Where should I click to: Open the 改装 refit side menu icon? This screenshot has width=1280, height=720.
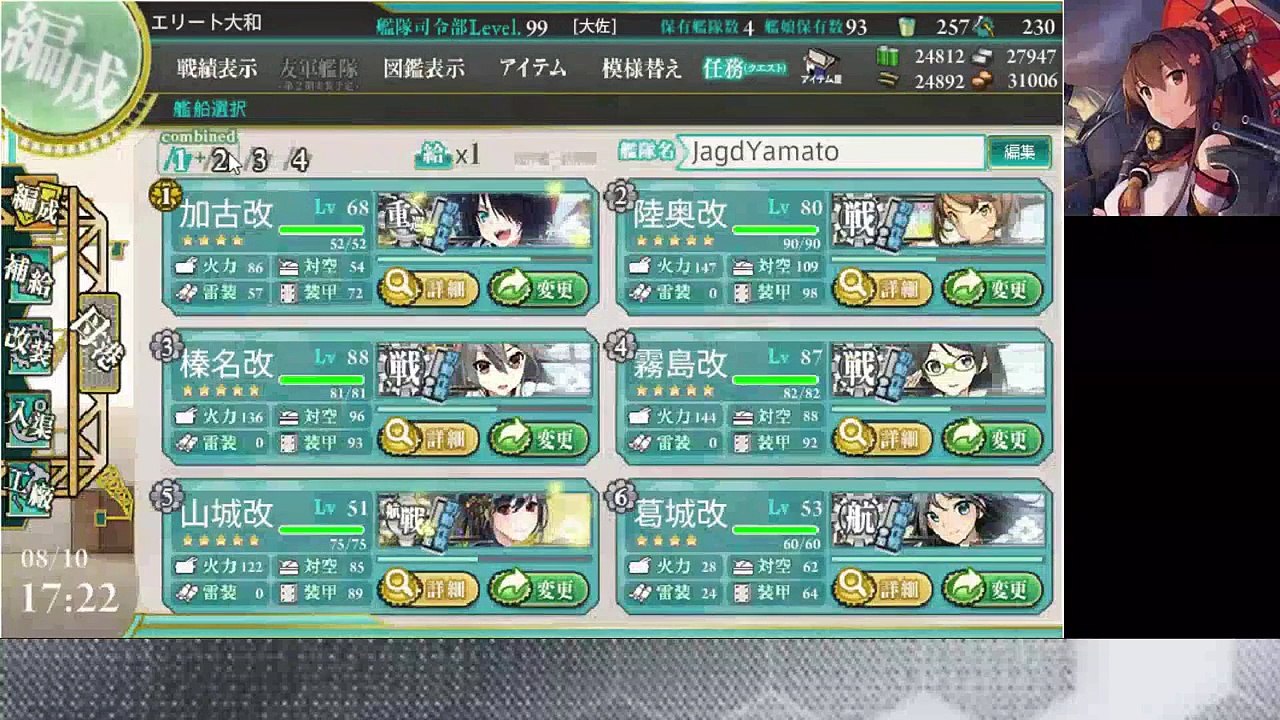pyautogui.click(x=29, y=344)
